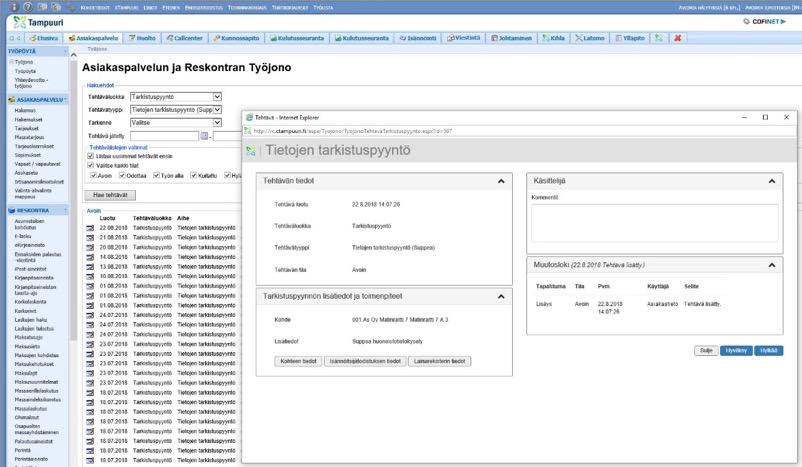Click the Sulje button
This screenshot has height=467, width=802.
pyautogui.click(x=706, y=350)
